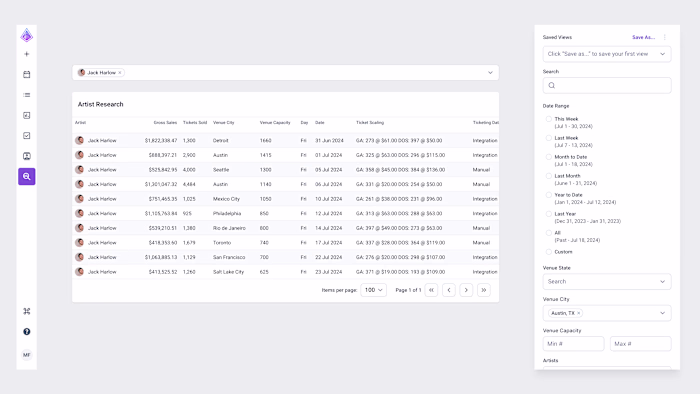Viewport: 700px width, 394px height.
Task: Select the Custom date range option
Action: 549,252
